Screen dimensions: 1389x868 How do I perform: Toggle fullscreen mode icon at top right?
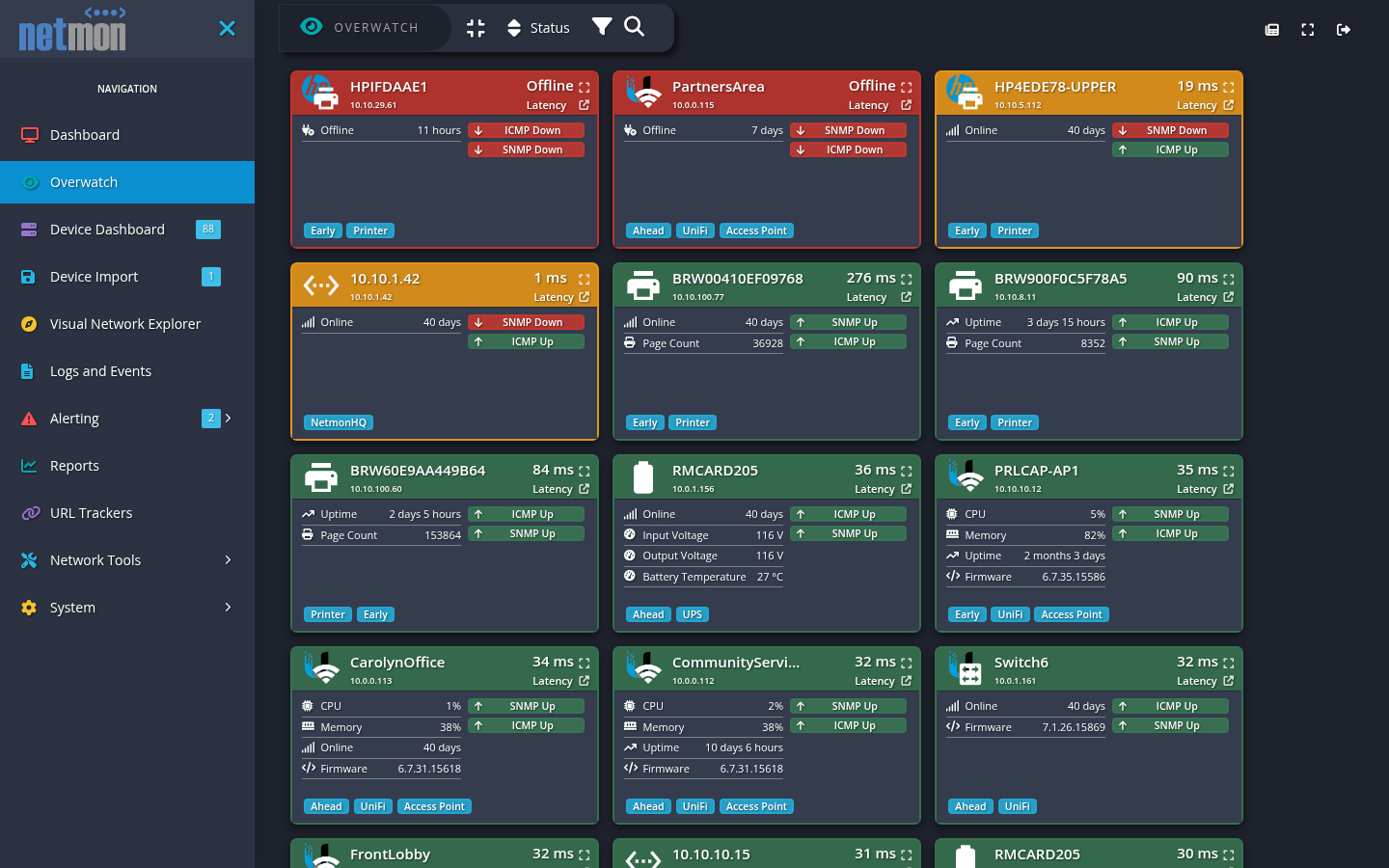tap(1308, 30)
